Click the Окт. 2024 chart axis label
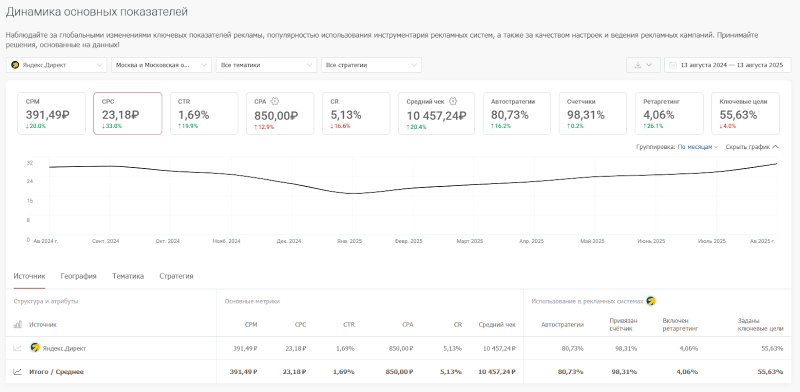 [168, 241]
